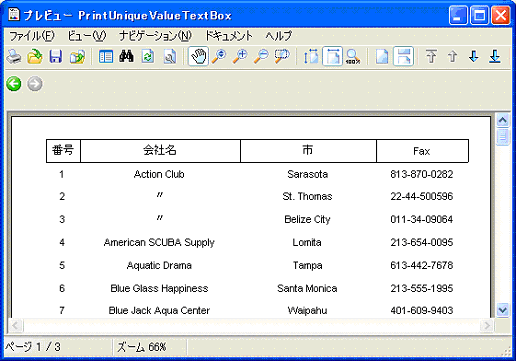Click the export folder icon
The height and width of the screenshot is (362, 518).
(x=77, y=56)
